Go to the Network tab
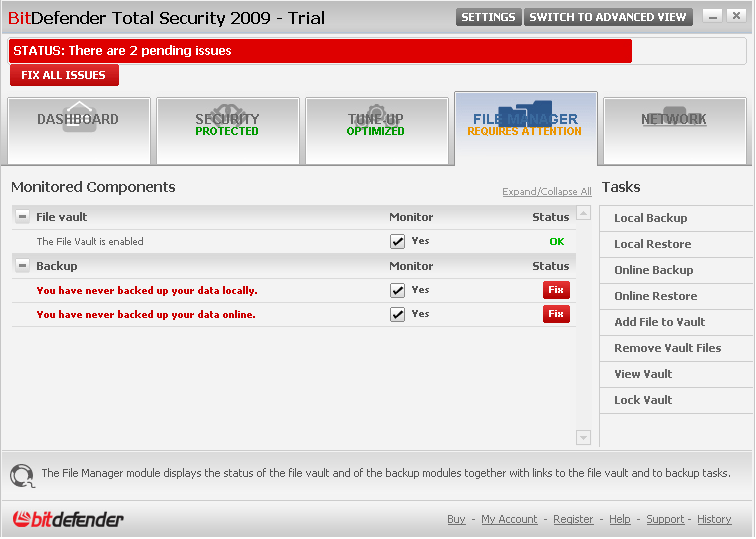This screenshot has height=539, width=756. point(675,131)
